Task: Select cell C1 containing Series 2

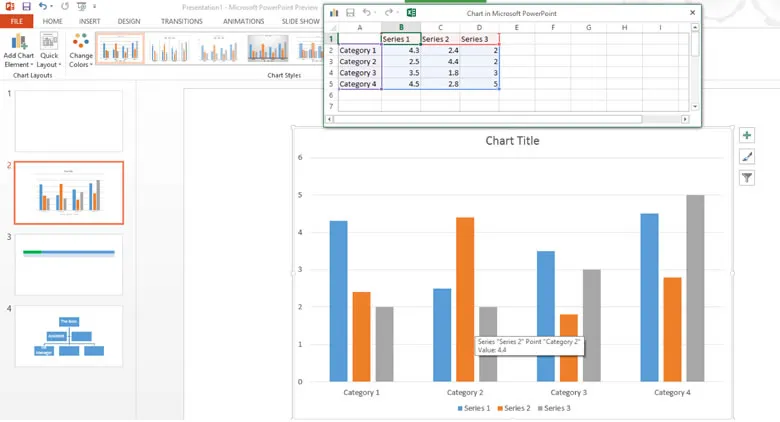Action: point(440,39)
